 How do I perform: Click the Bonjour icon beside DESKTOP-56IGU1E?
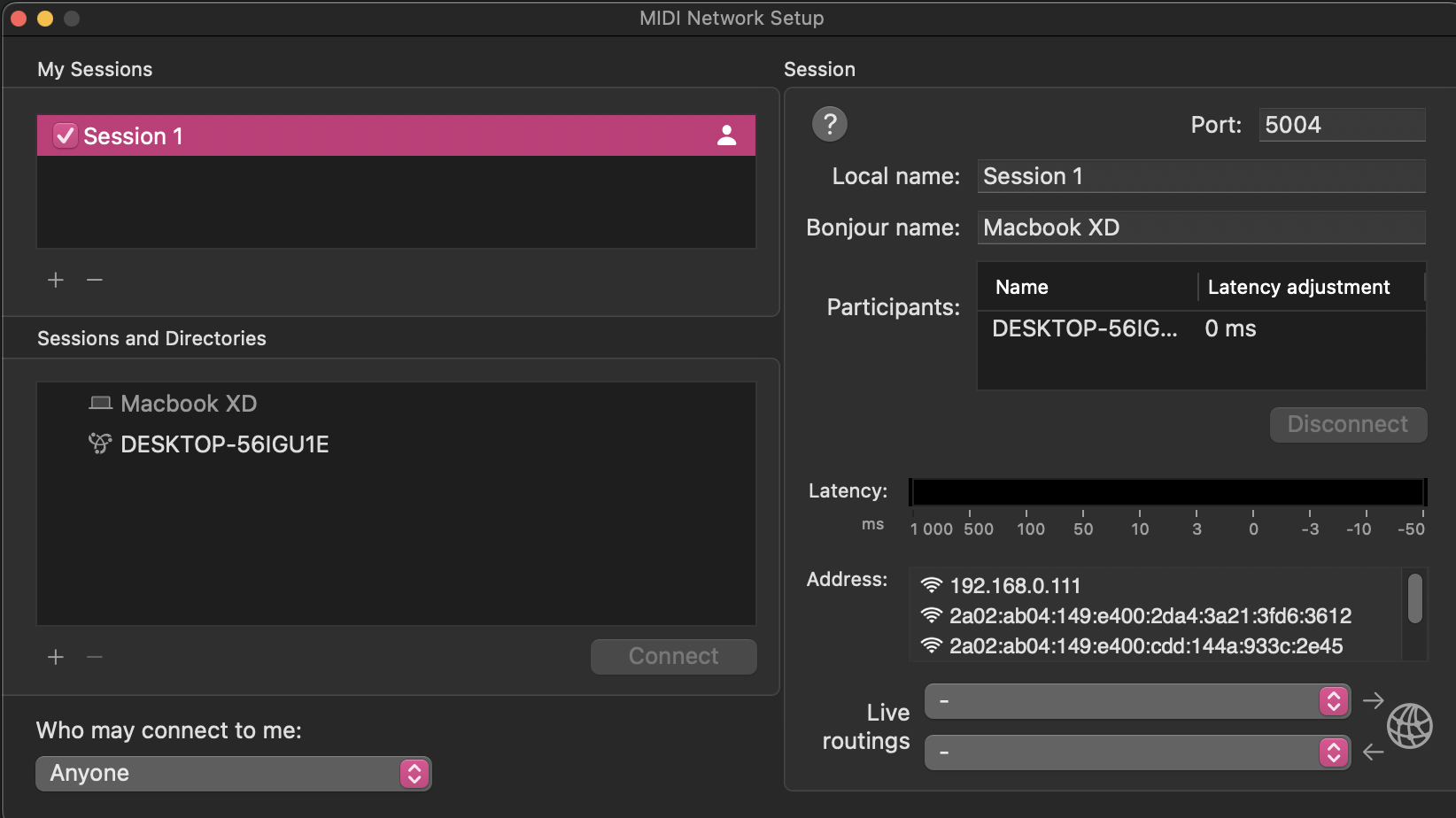click(100, 444)
